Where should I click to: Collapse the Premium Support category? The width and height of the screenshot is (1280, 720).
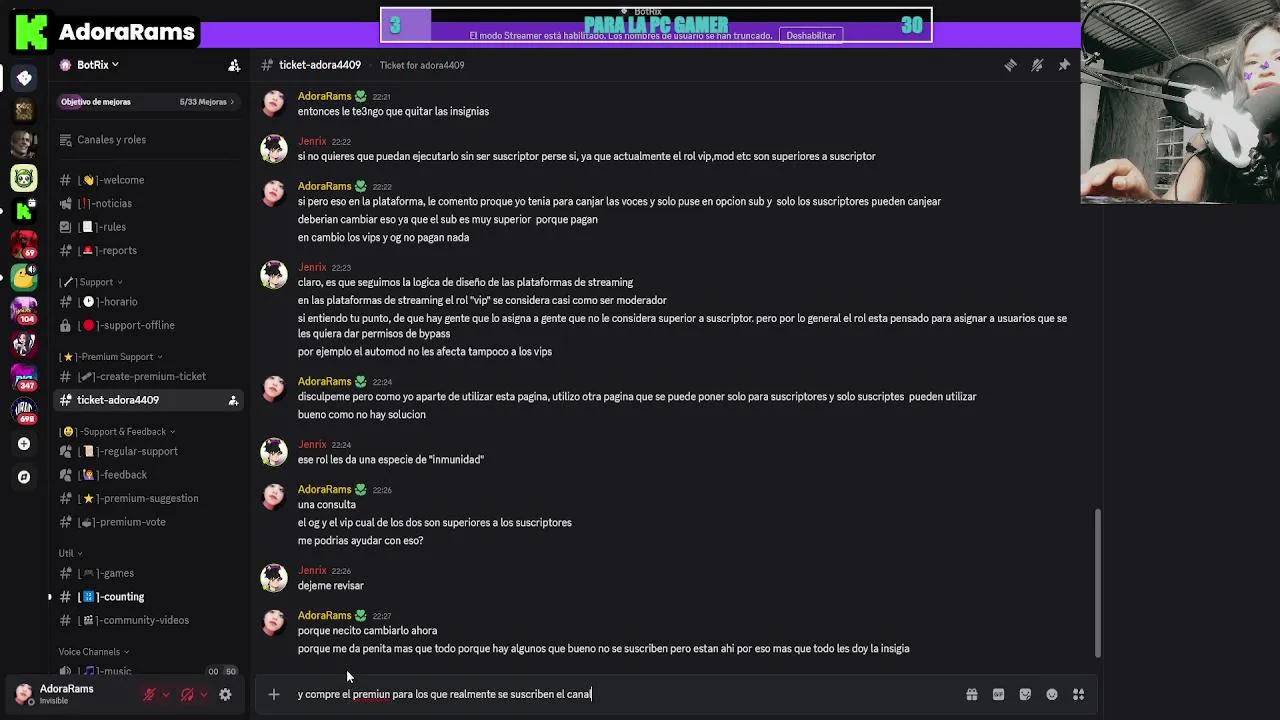110,357
